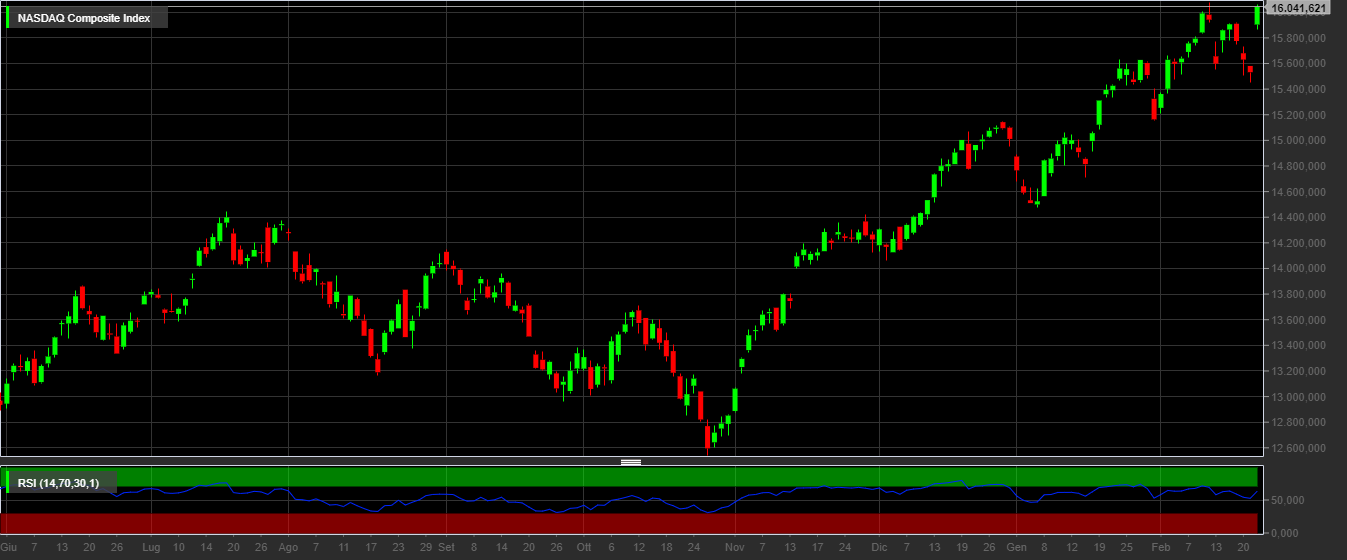This screenshot has height=560, width=1347.
Task: Click the RSI 50,000 axis value
Action: coord(1287,500)
